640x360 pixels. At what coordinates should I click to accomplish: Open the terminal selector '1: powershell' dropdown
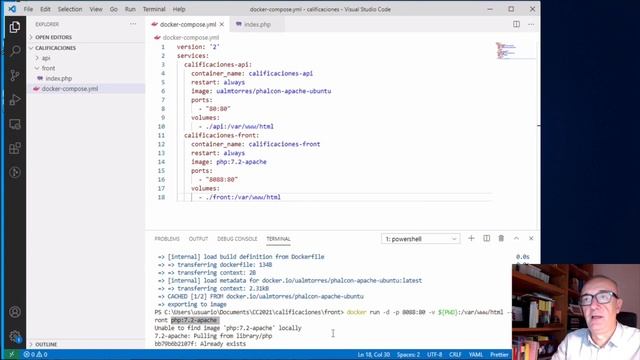pyautogui.click(x=420, y=239)
